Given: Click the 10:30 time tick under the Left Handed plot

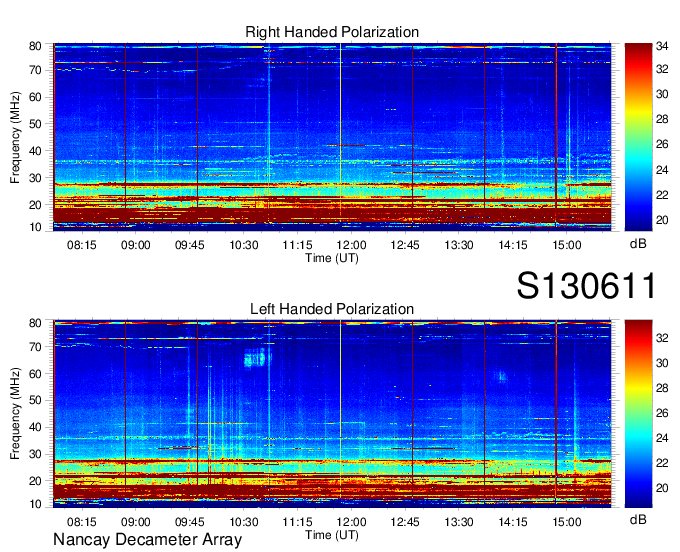Looking at the screenshot, I should [x=243, y=522].
